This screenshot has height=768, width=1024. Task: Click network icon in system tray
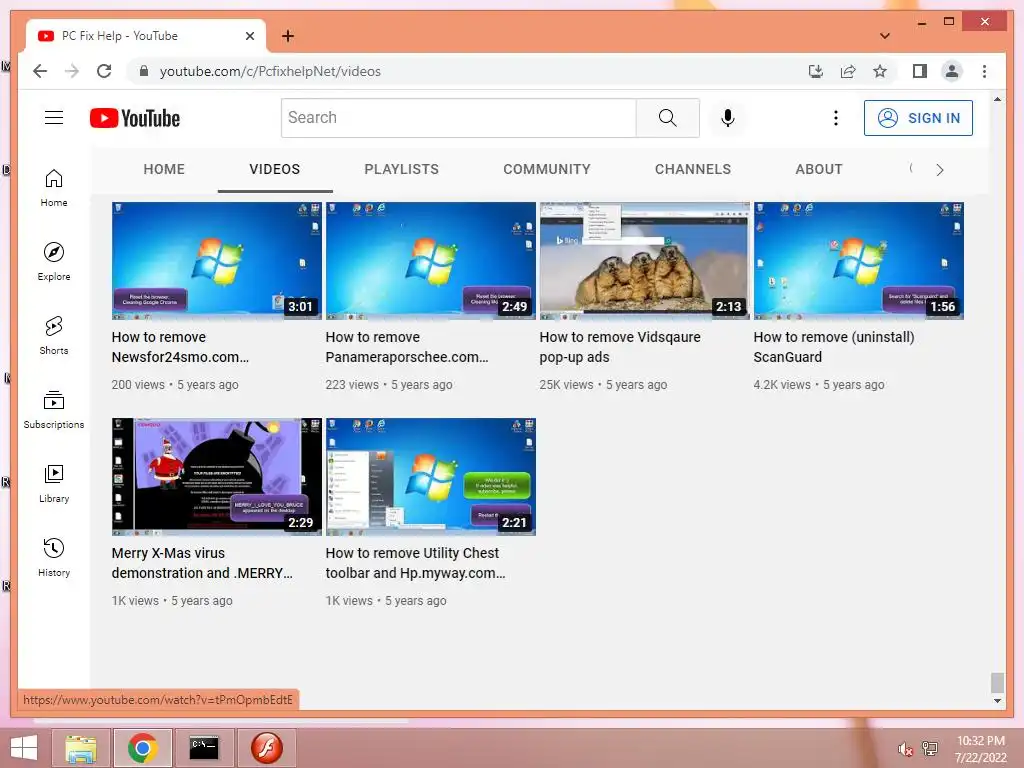(x=930, y=748)
